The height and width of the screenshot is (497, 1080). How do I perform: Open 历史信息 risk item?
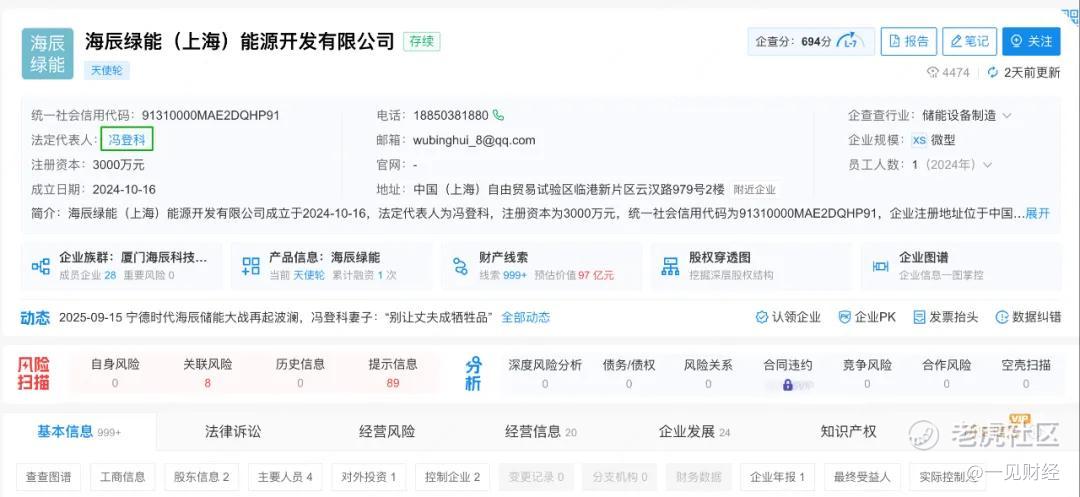(300, 372)
